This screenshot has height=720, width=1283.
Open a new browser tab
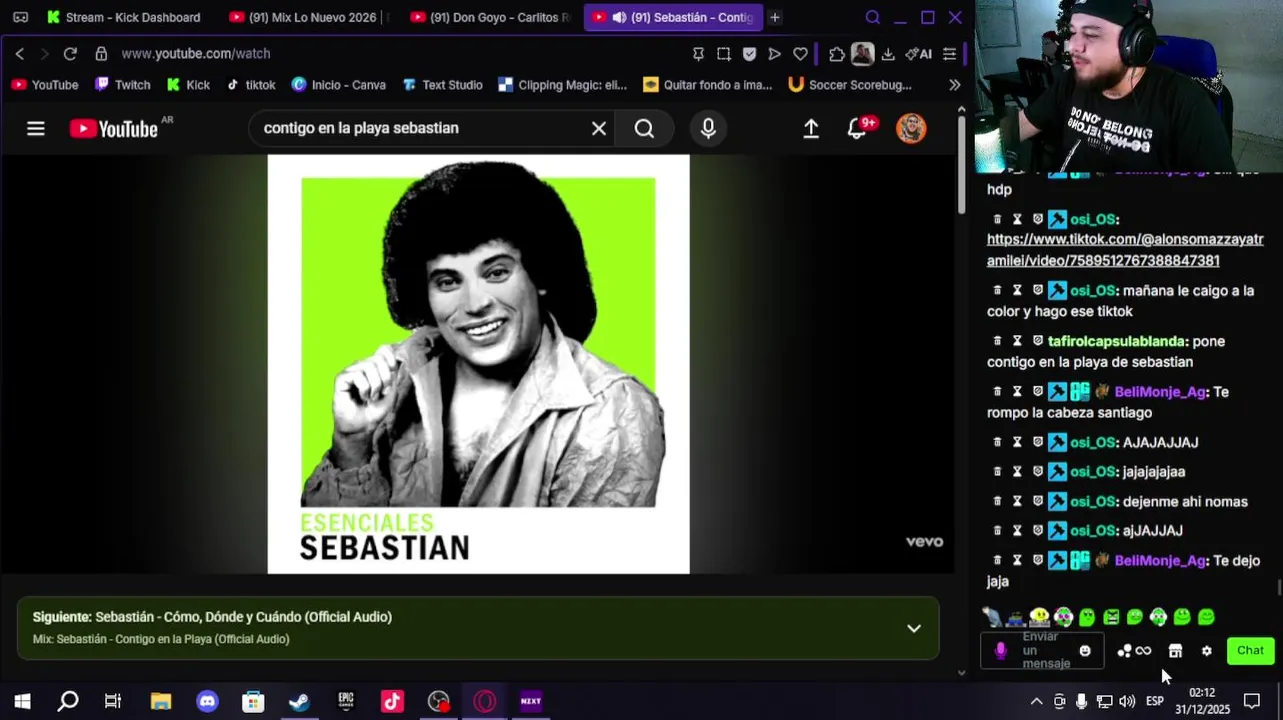point(775,17)
